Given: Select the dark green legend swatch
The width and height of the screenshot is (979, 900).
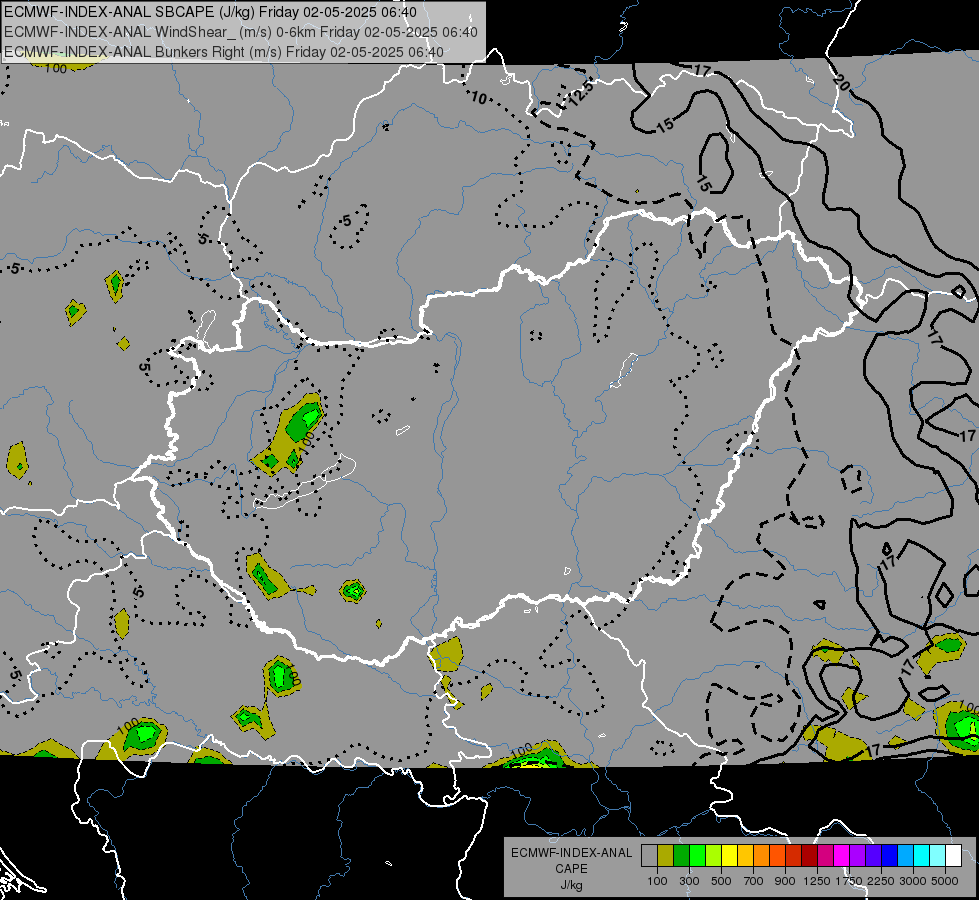Looking at the screenshot, I should point(681,856).
